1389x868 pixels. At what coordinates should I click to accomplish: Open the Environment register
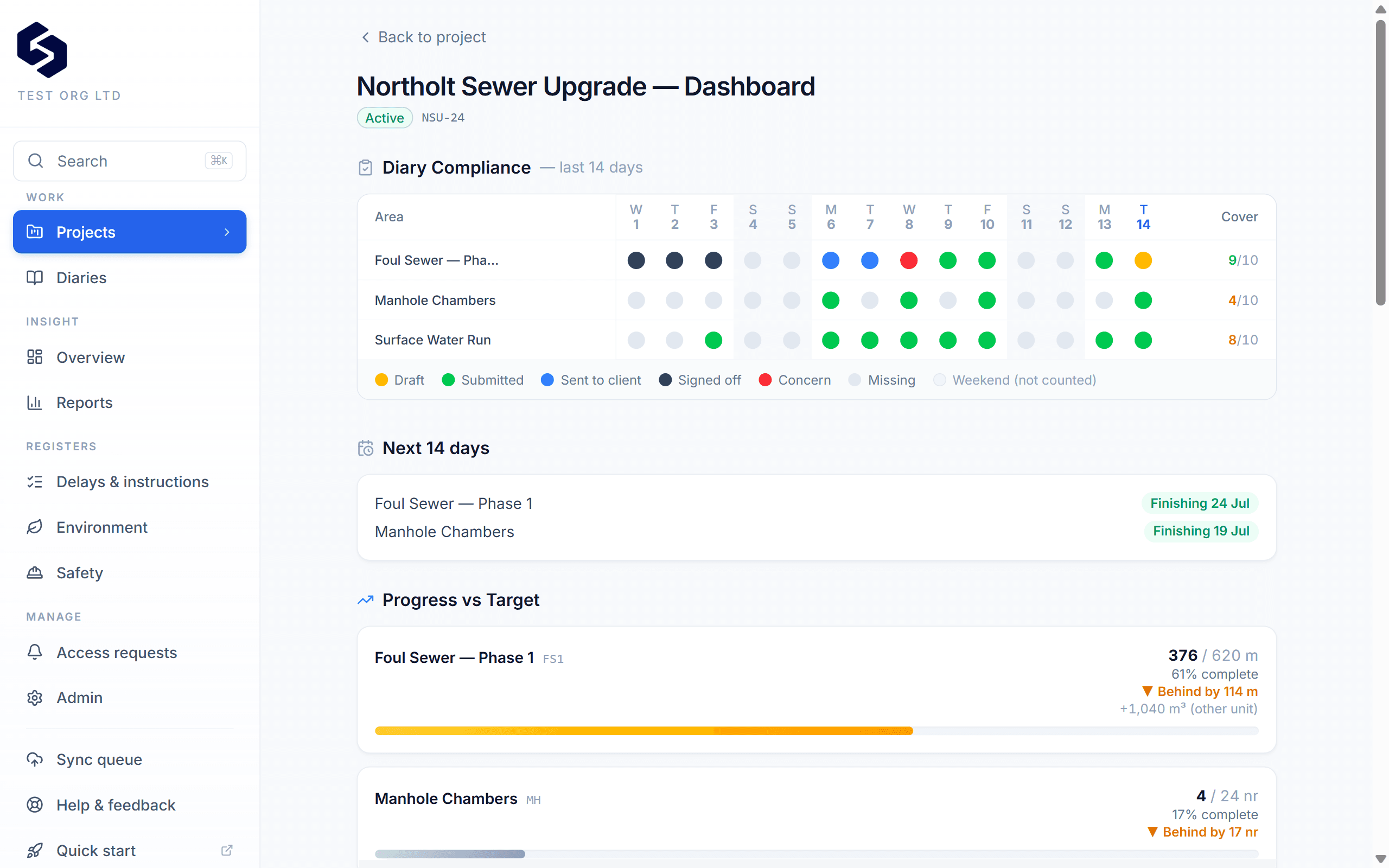pos(130,527)
